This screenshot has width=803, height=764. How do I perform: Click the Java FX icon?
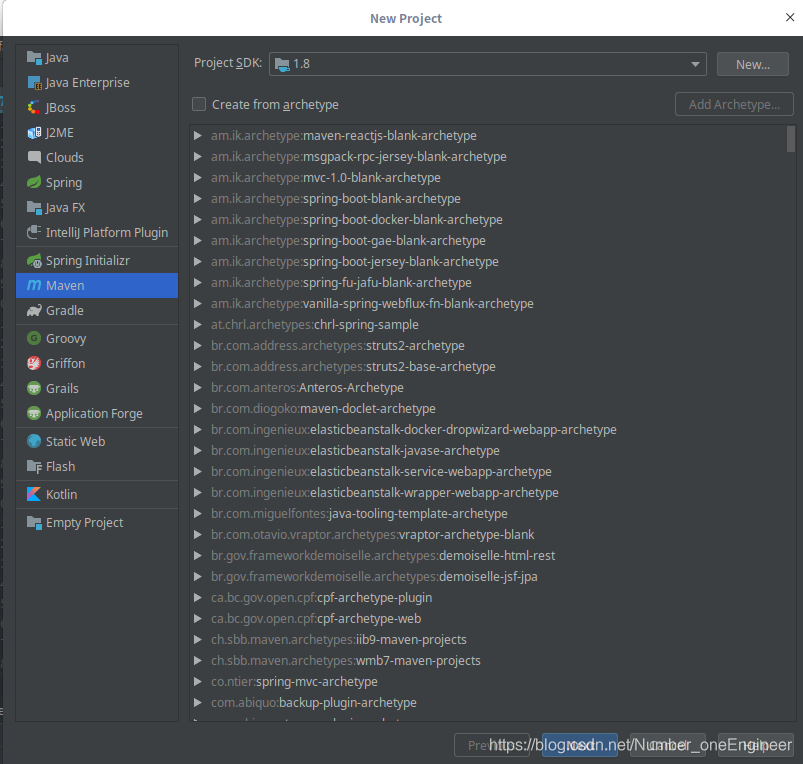pyautogui.click(x=34, y=207)
